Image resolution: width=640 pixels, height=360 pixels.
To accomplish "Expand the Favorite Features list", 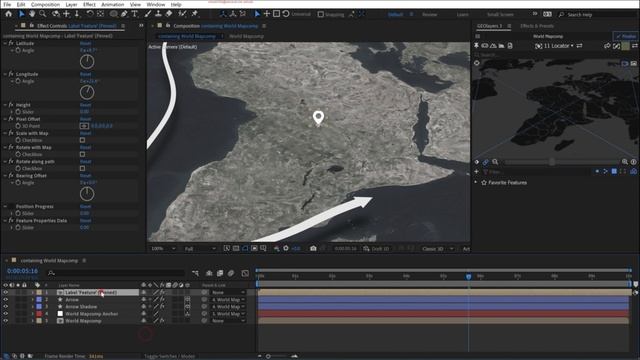I will point(476,182).
